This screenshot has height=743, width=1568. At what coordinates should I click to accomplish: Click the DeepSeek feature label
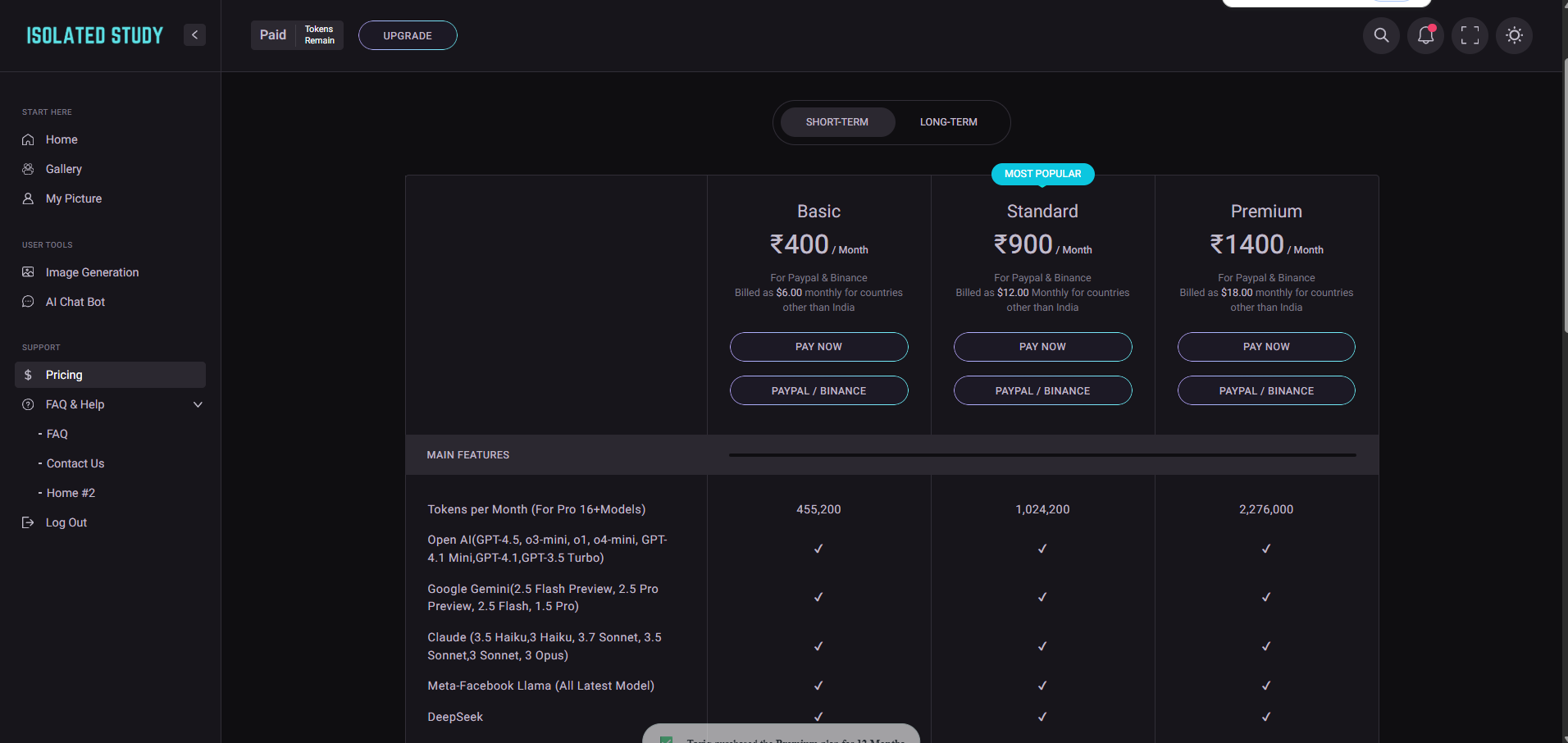[x=455, y=717]
